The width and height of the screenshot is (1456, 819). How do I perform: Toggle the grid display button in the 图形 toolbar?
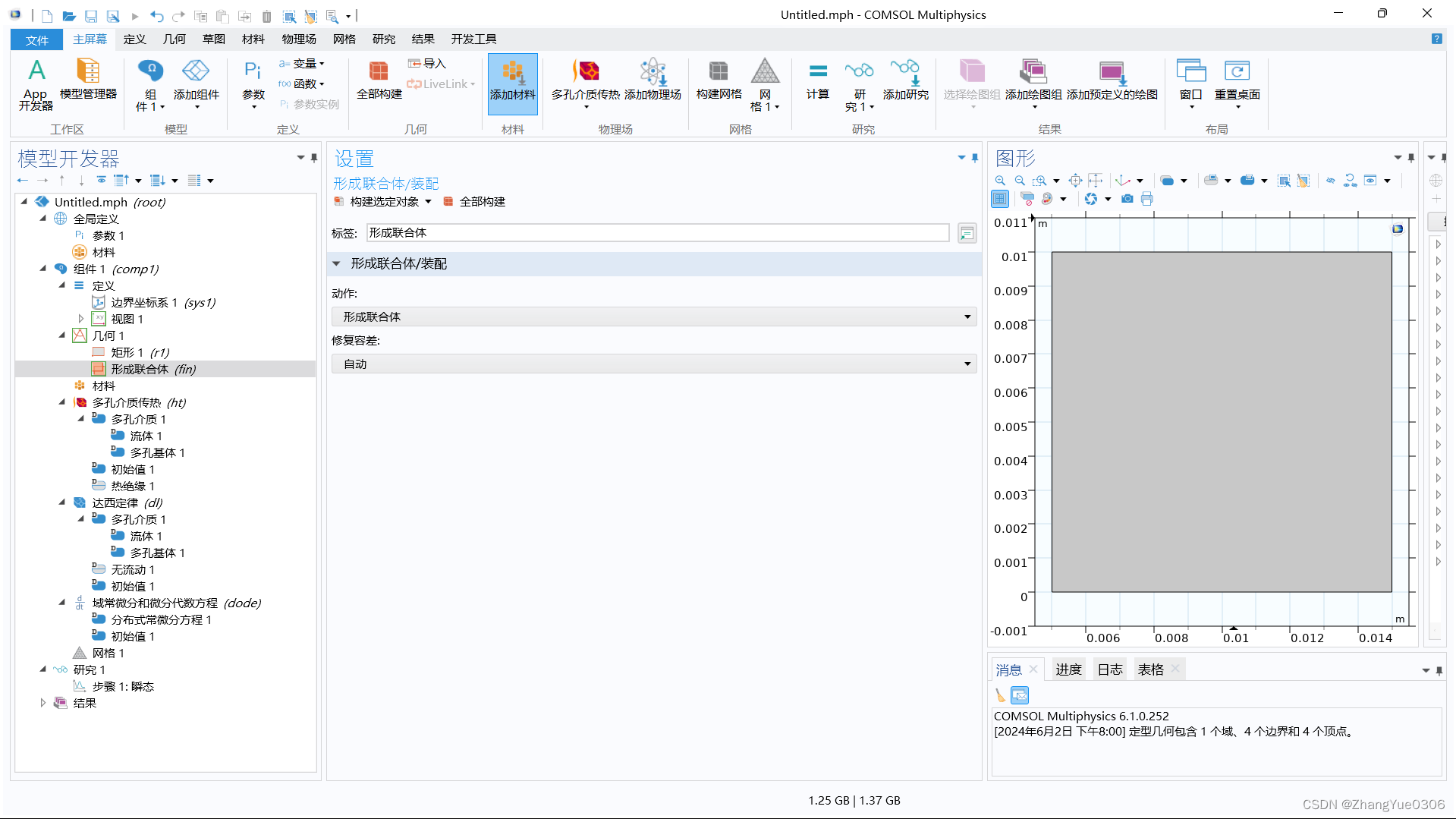click(1000, 199)
